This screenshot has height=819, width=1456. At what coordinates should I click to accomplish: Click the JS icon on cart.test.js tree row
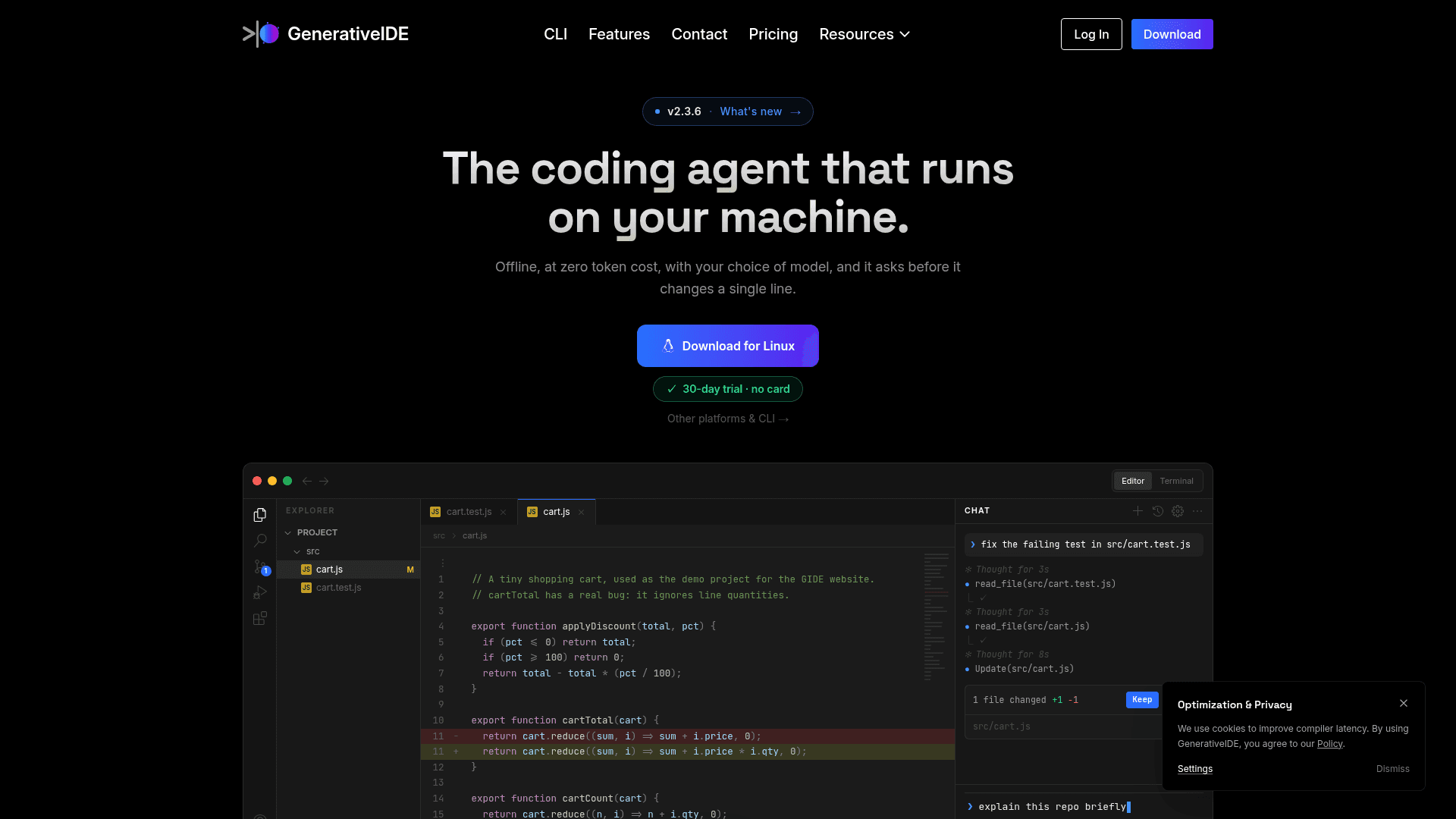[306, 588]
